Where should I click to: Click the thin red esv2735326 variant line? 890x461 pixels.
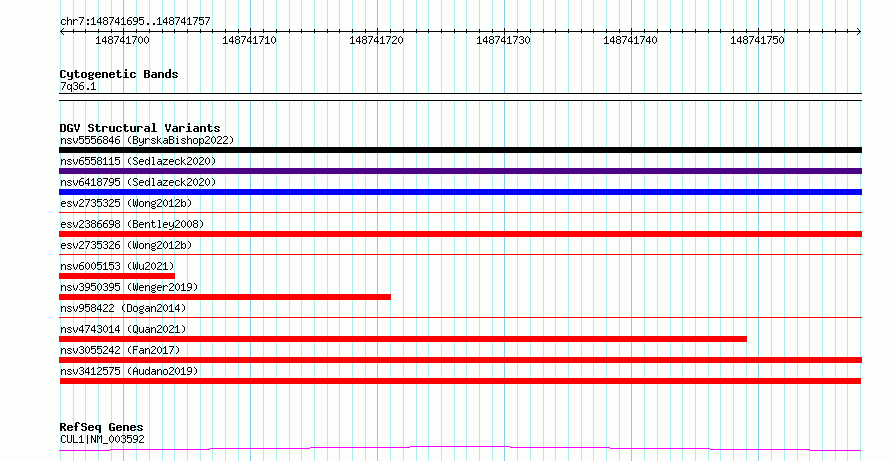coord(460,255)
